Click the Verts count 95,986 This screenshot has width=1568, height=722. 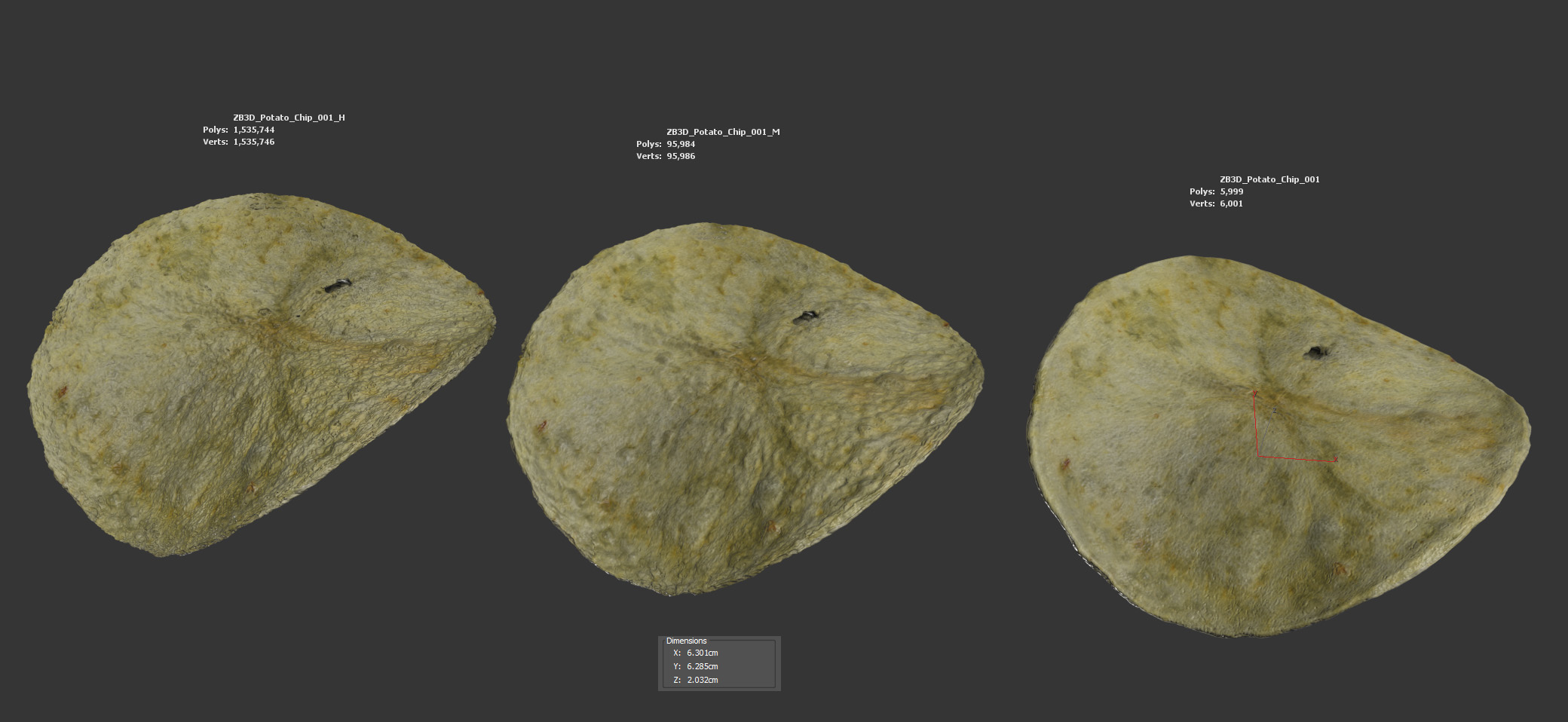[x=681, y=156]
